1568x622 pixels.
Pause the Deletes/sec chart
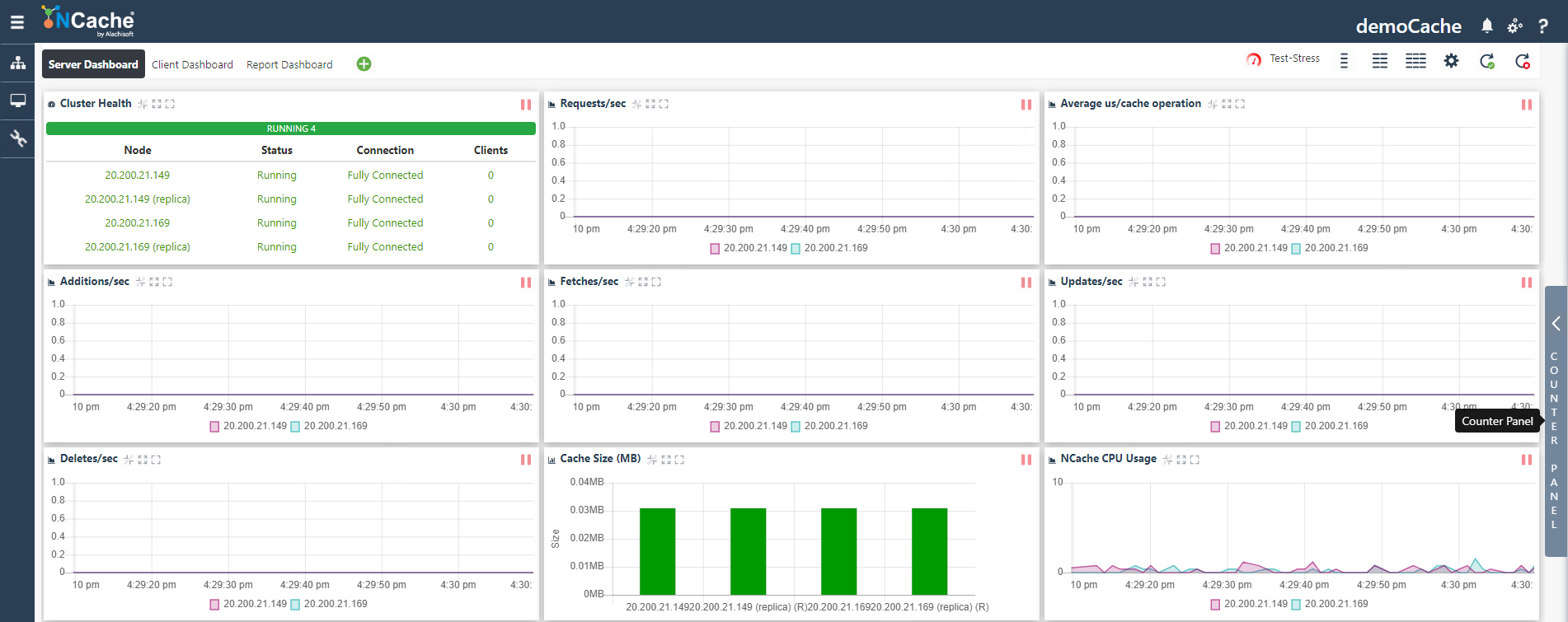(x=526, y=460)
